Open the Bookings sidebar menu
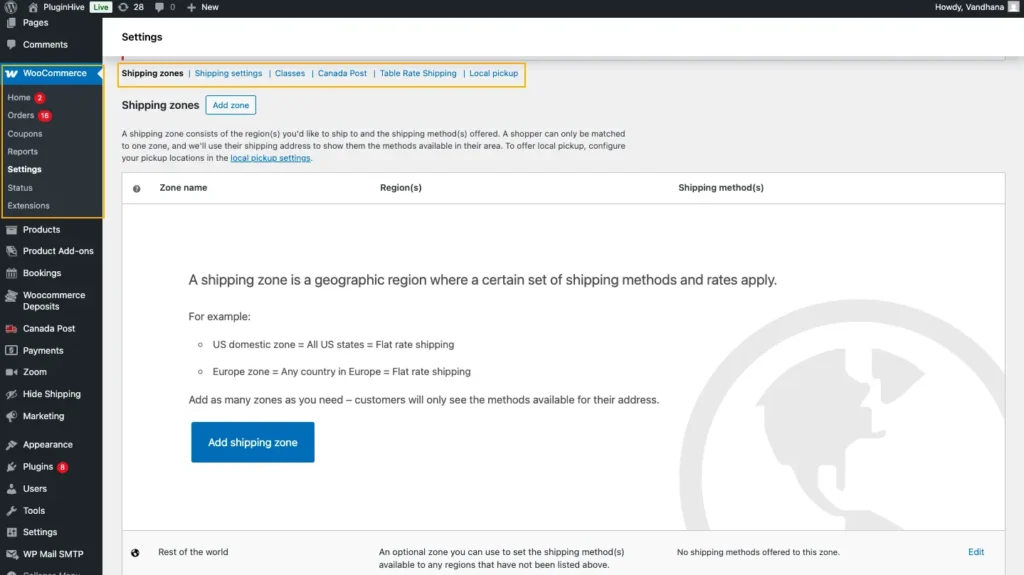Viewport: 1024px width, 575px height. click(x=42, y=273)
